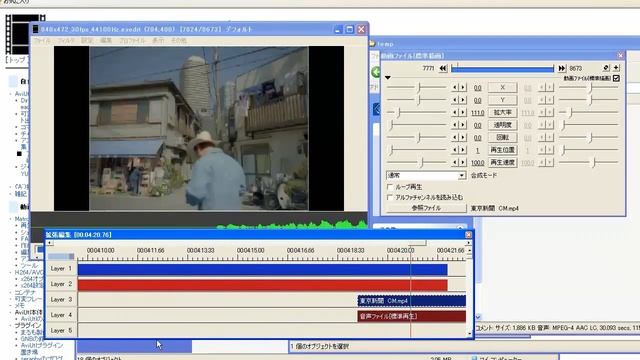
Task: Click the green back arrow in temp window
Action: pos(376,73)
